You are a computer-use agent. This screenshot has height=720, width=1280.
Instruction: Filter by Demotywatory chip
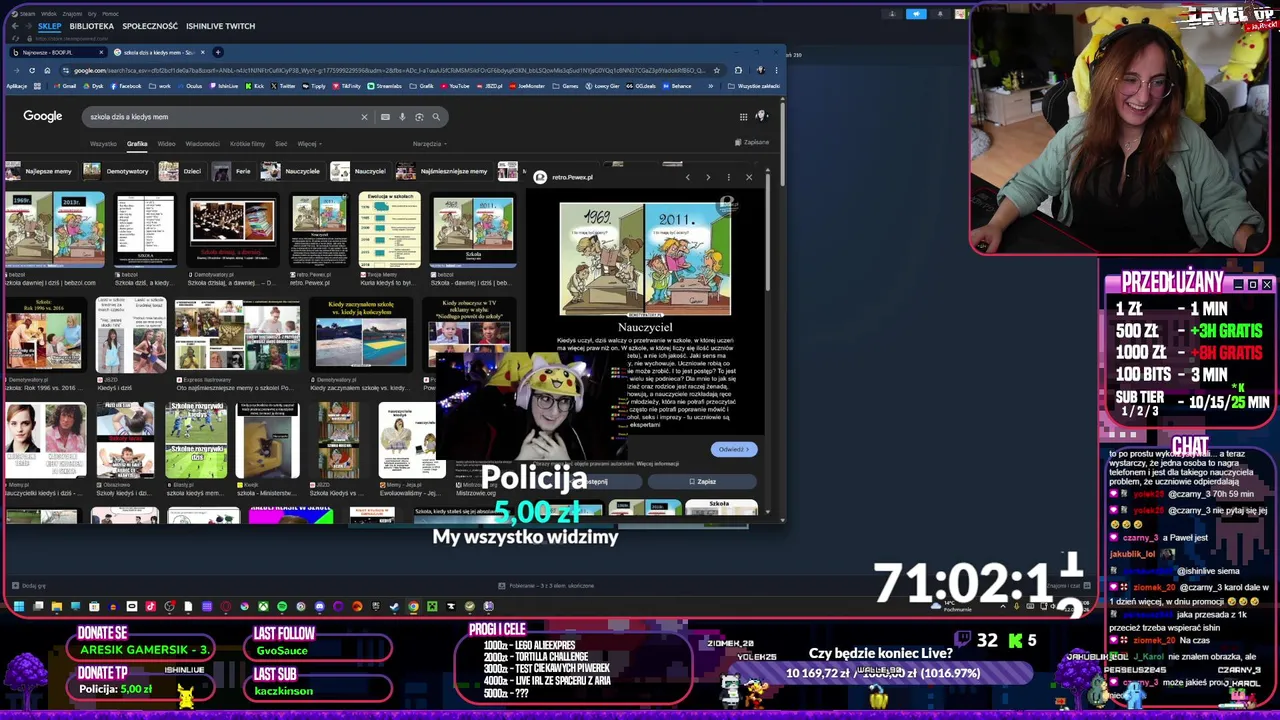(118, 171)
